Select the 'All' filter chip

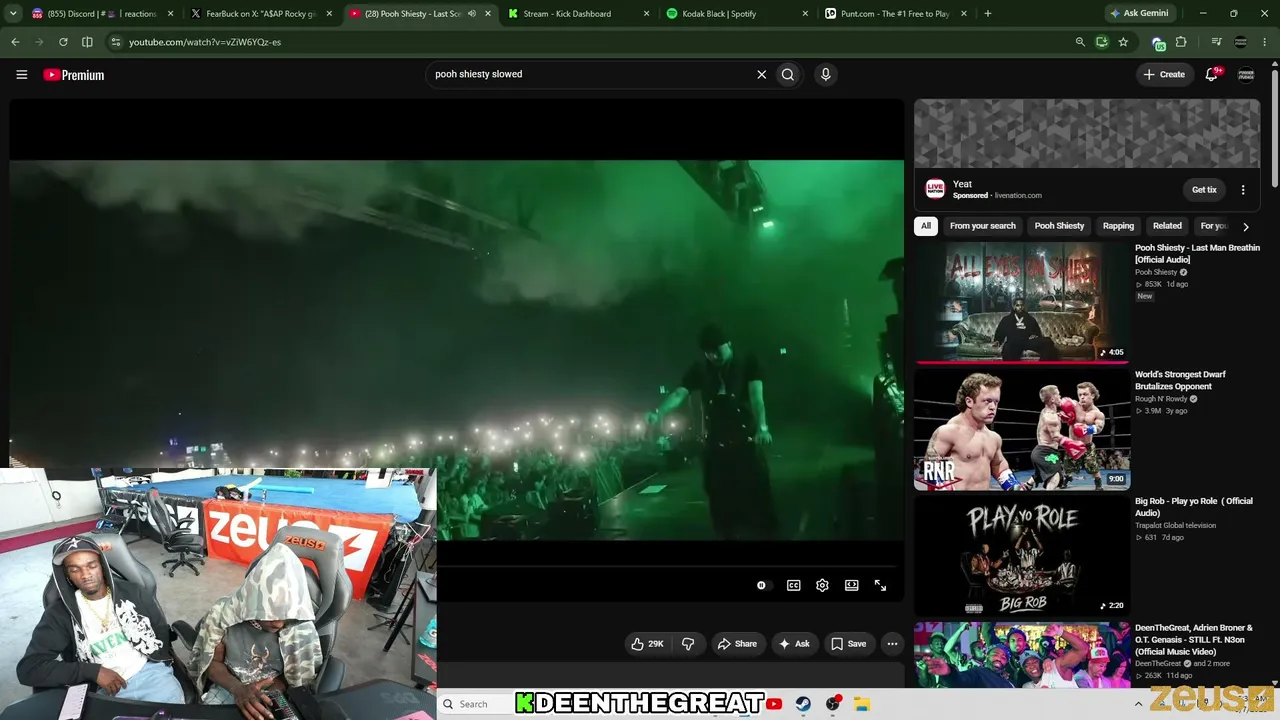[926, 226]
